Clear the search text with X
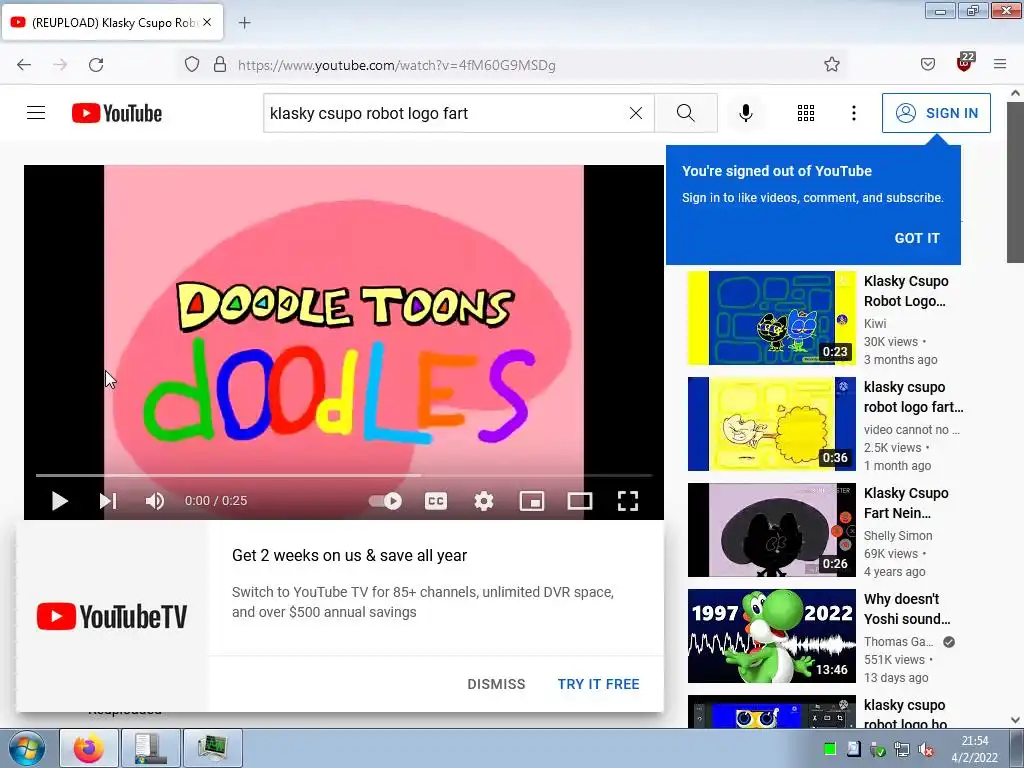1024x768 pixels. pos(635,113)
